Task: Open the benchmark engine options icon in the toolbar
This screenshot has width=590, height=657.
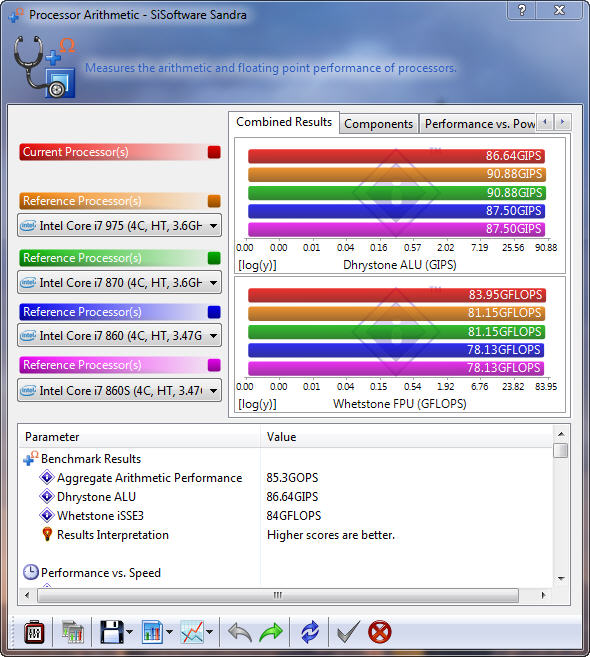Action: (34, 632)
